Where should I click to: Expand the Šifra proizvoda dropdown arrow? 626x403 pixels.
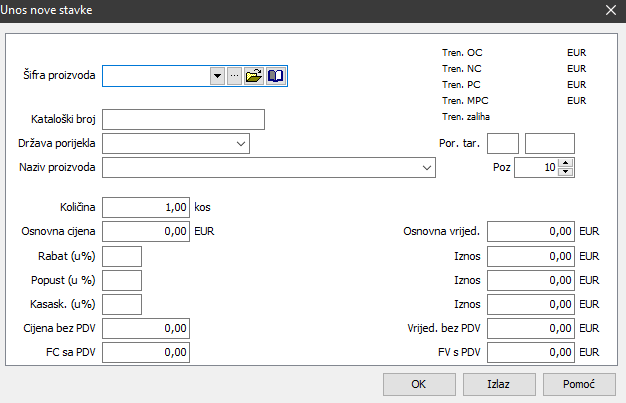[218, 76]
